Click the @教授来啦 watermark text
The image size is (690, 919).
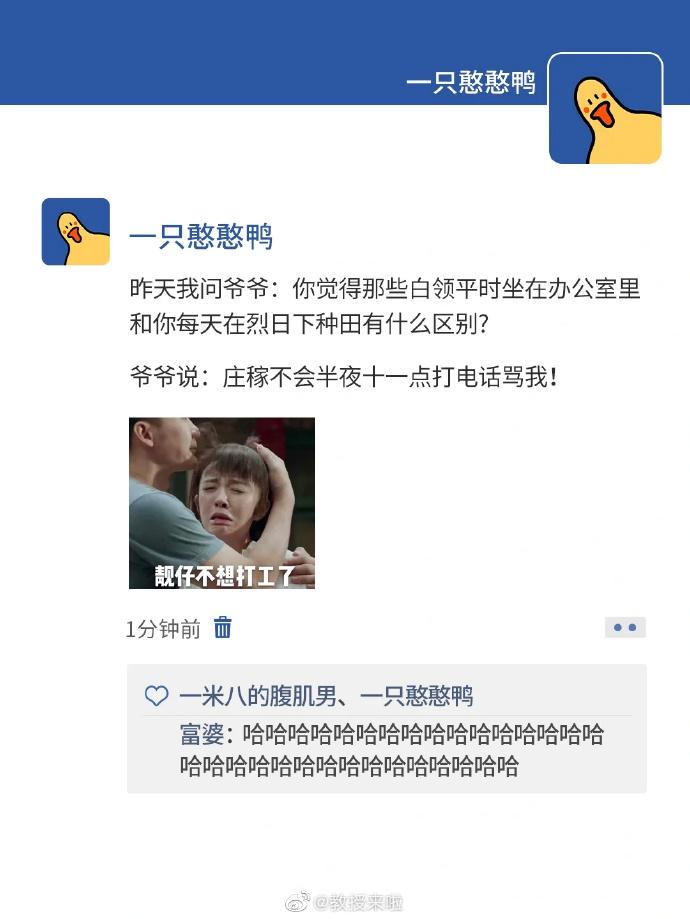(x=359, y=902)
